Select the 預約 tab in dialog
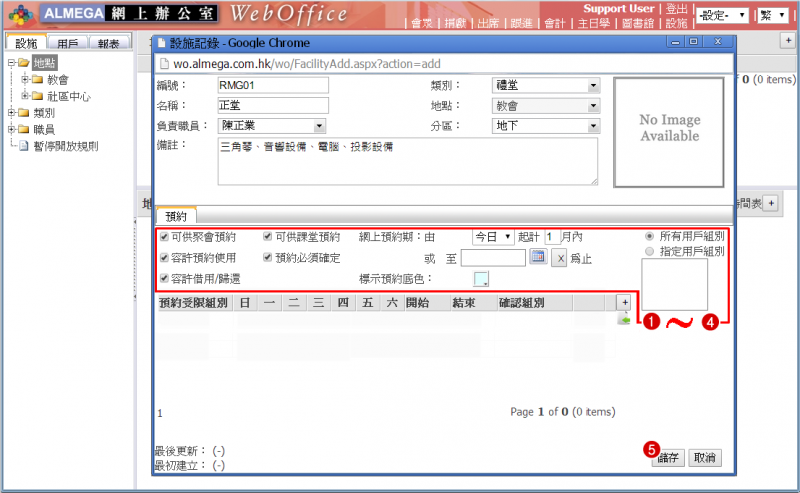This screenshot has height=493, width=800. [x=176, y=216]
